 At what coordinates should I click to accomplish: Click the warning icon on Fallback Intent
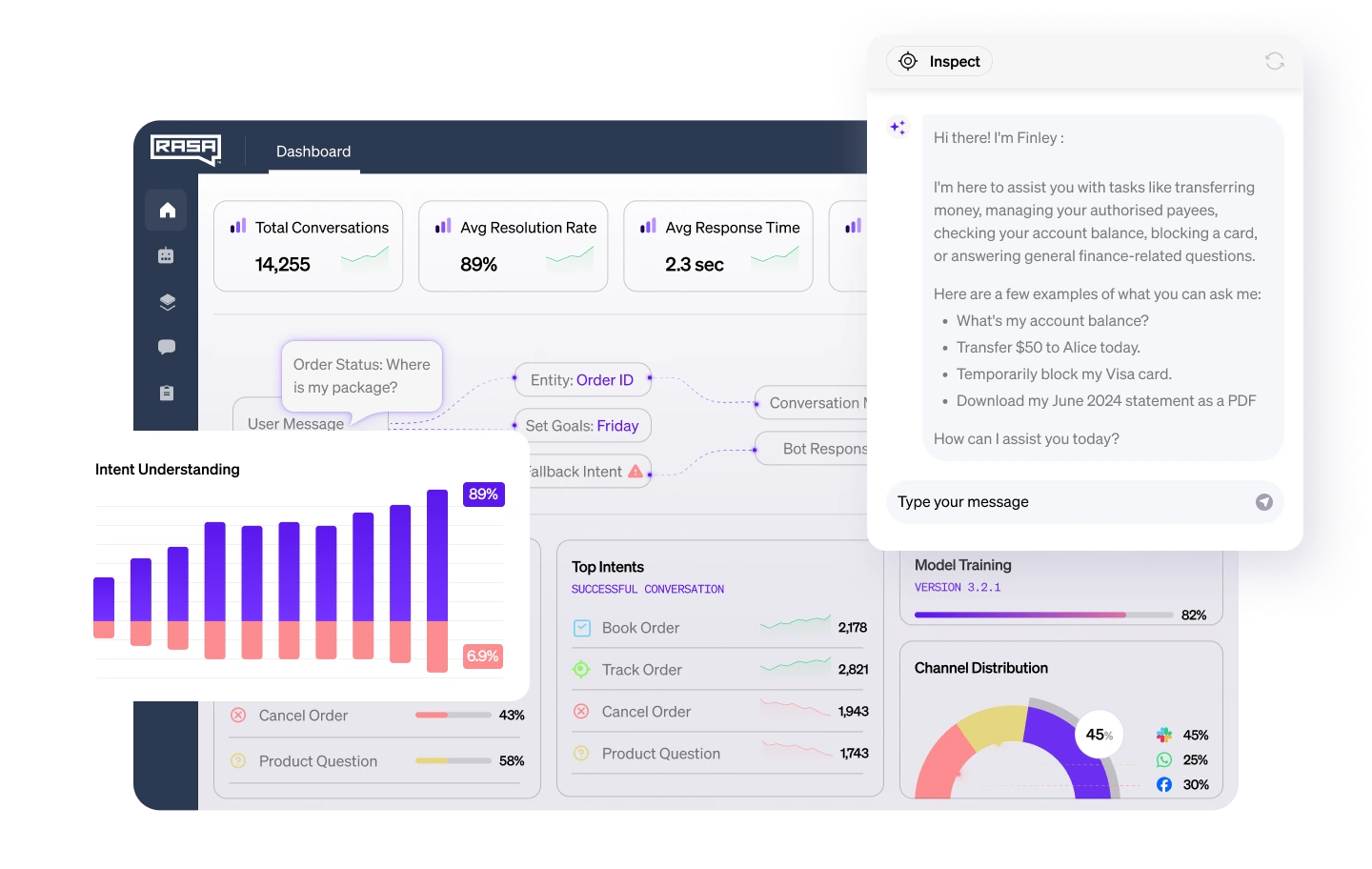pos(636,471)
